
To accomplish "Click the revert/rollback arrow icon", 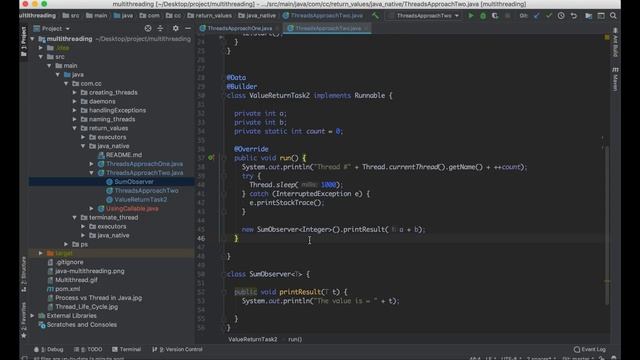I will [573, 16].
